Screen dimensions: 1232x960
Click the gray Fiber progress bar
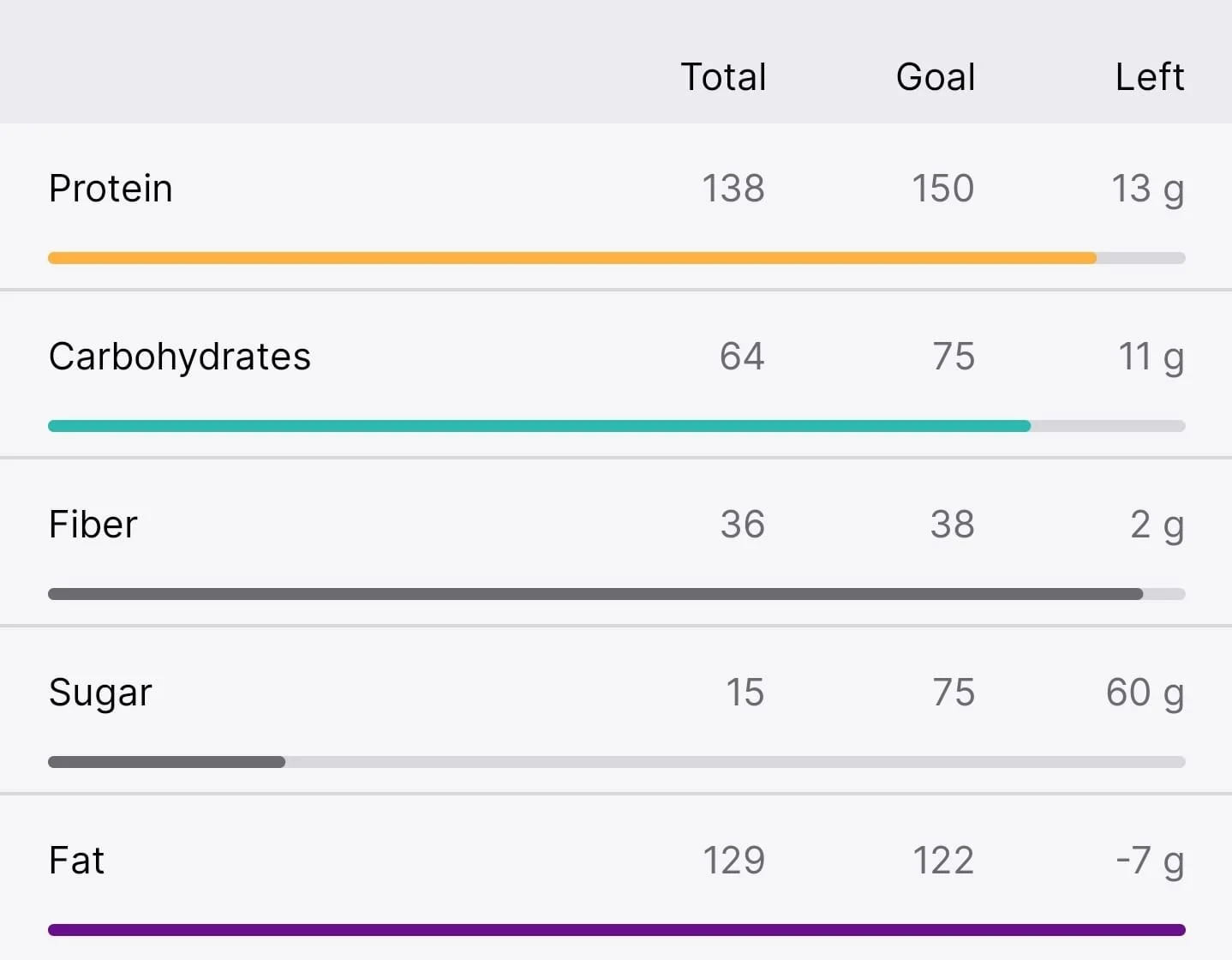click(617, 594)
